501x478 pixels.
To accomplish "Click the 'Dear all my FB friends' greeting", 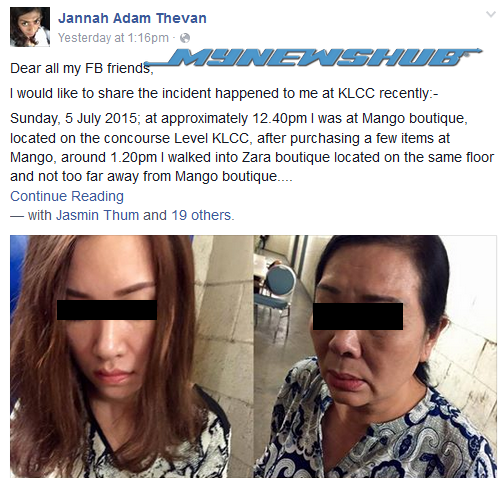I will point(82,68).
